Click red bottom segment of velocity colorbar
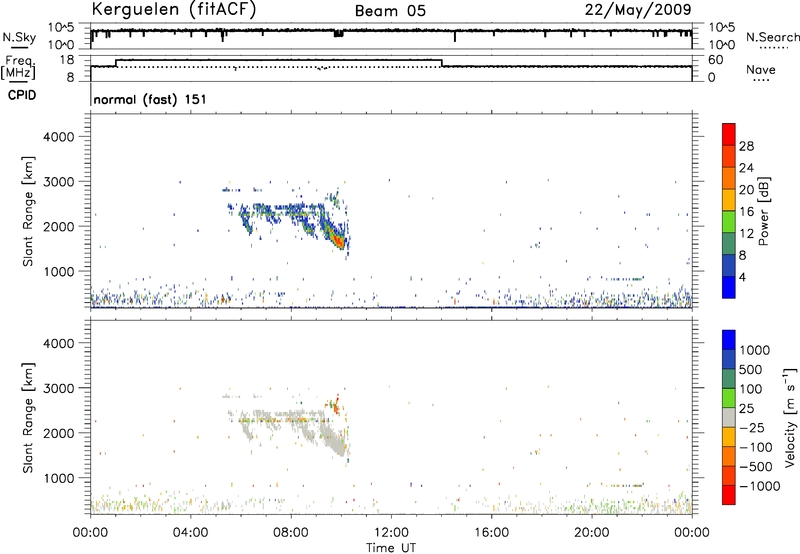Image resolution: width=800 pixels, height=554 pixels. (729, 495)
